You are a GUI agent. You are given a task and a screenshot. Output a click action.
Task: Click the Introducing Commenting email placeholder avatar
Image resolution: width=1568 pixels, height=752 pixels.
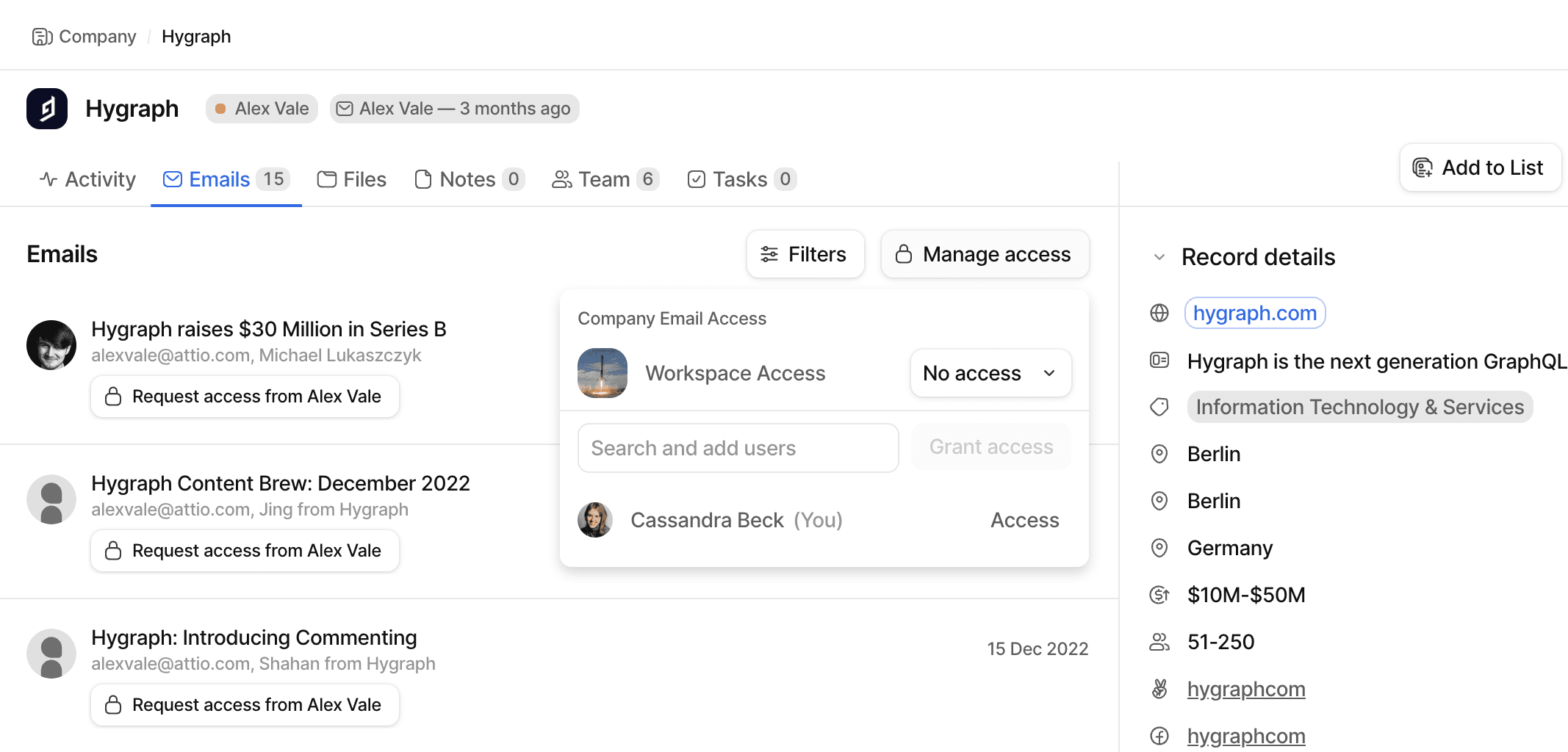[x=51, y=654]
